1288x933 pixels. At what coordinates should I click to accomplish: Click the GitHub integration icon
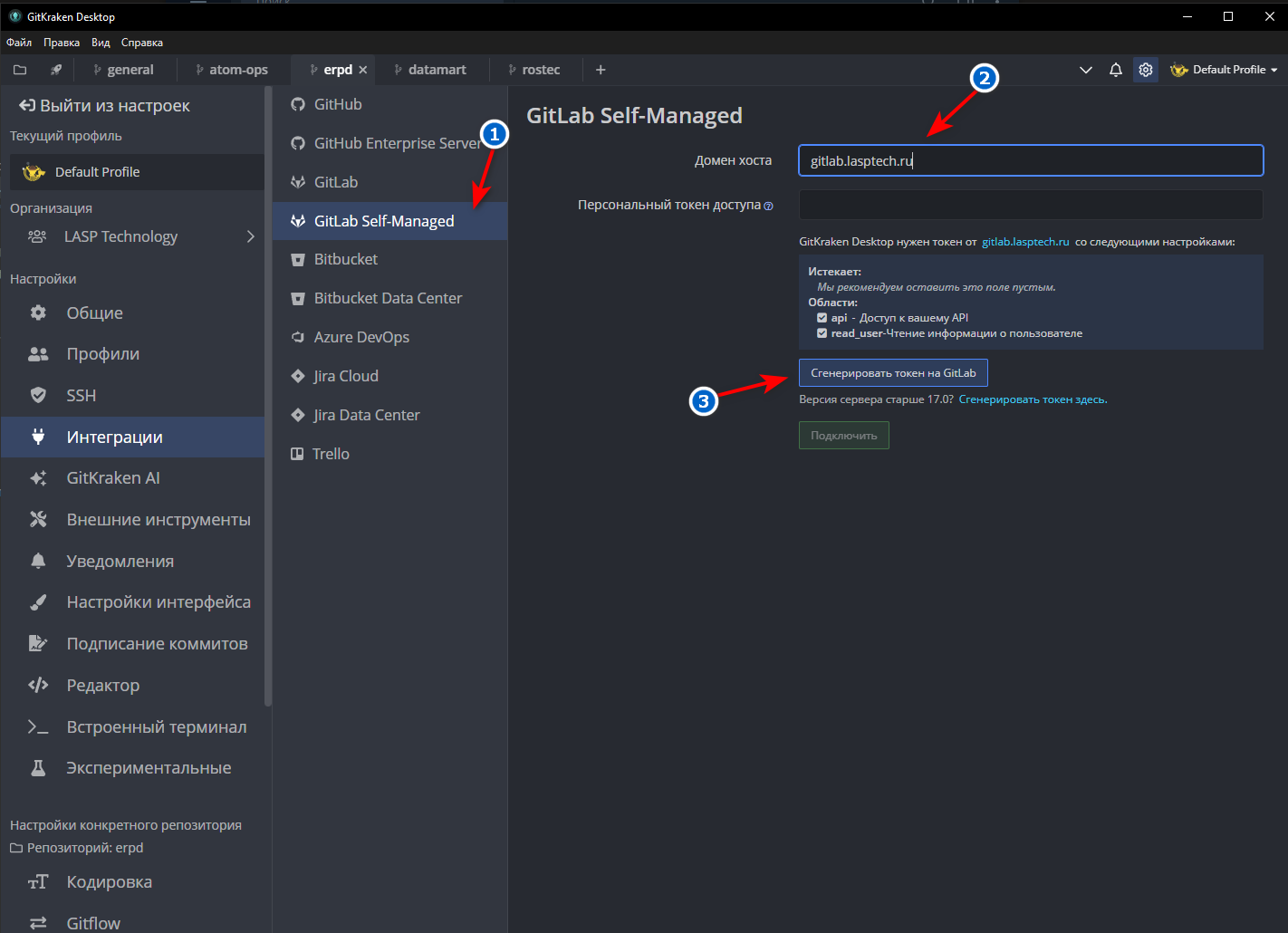pyautogui.click(x=298, y=104)
